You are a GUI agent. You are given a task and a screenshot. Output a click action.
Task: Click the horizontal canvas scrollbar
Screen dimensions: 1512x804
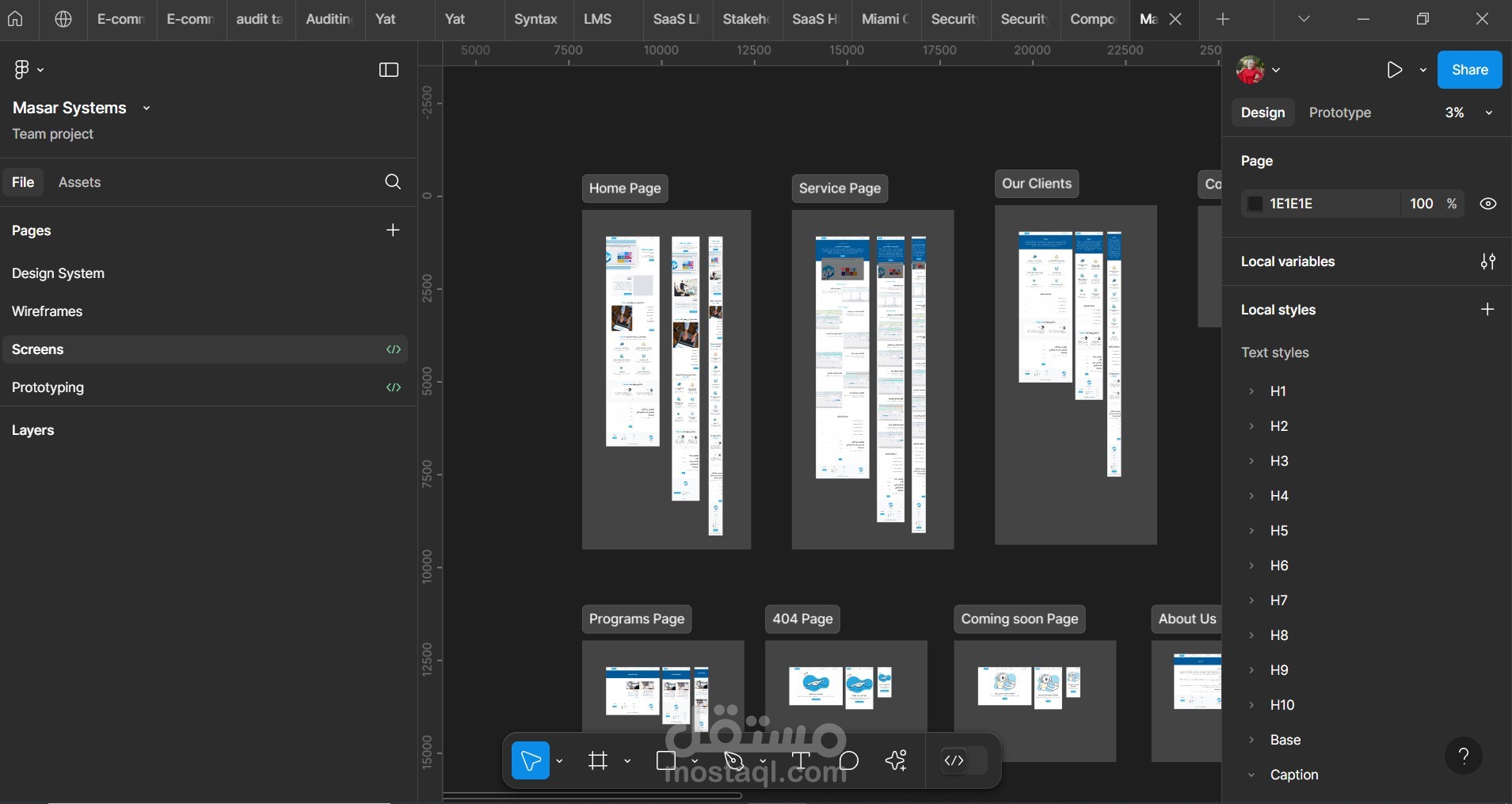point(592,795)
